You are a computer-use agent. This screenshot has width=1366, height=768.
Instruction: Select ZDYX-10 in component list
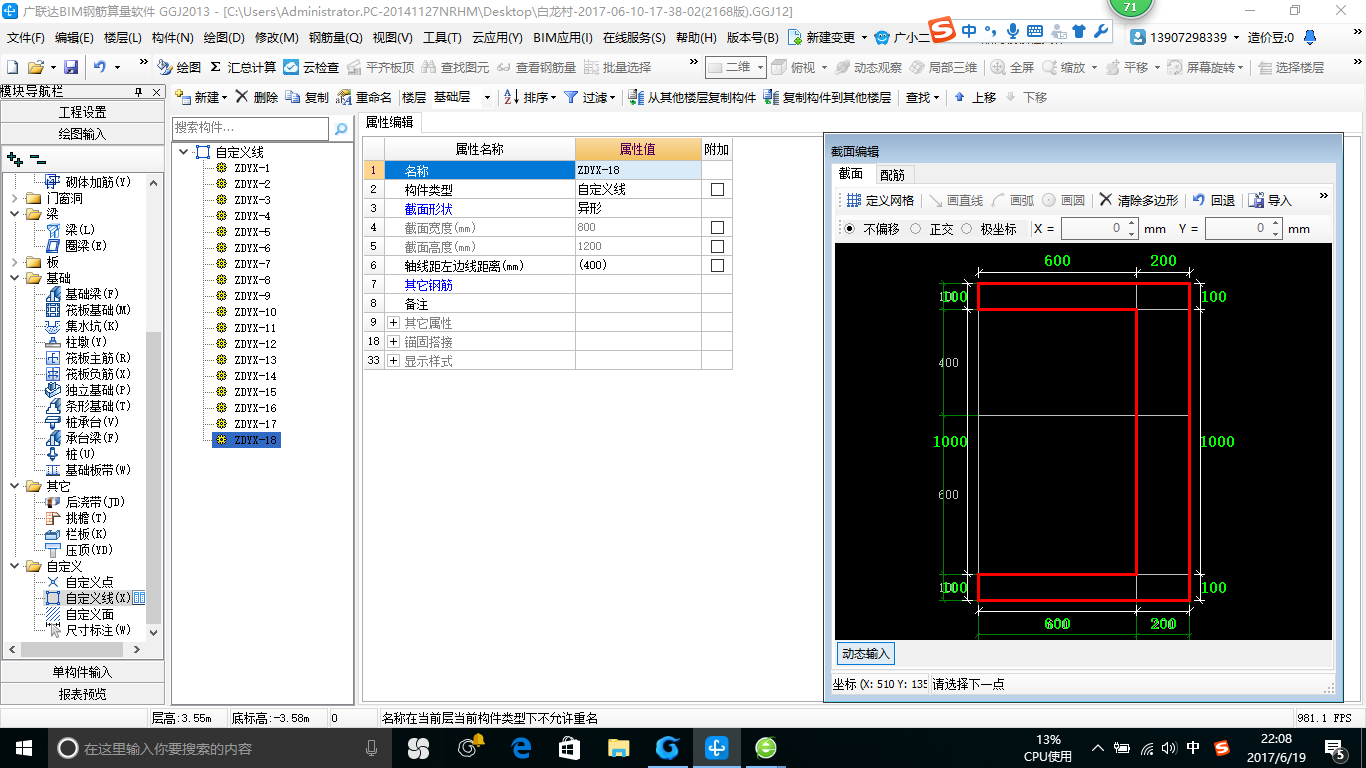[255, 312]
